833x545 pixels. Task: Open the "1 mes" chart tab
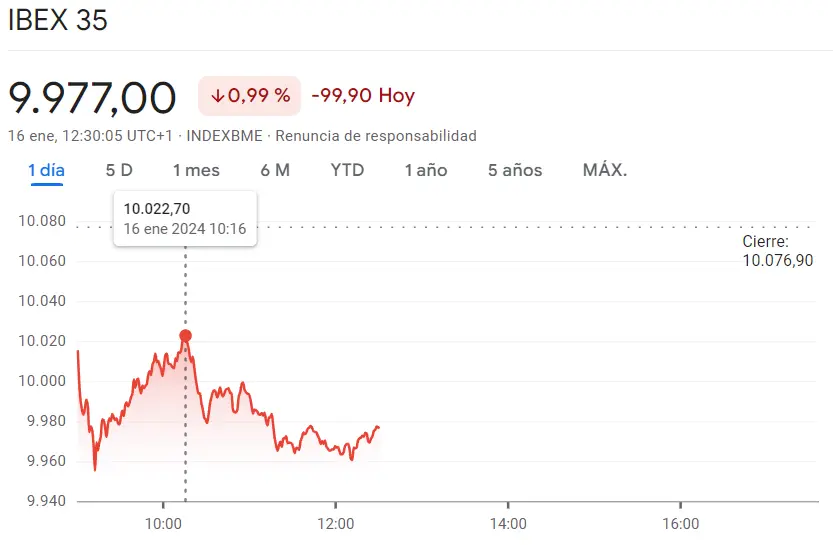click(x=196, y=170)
